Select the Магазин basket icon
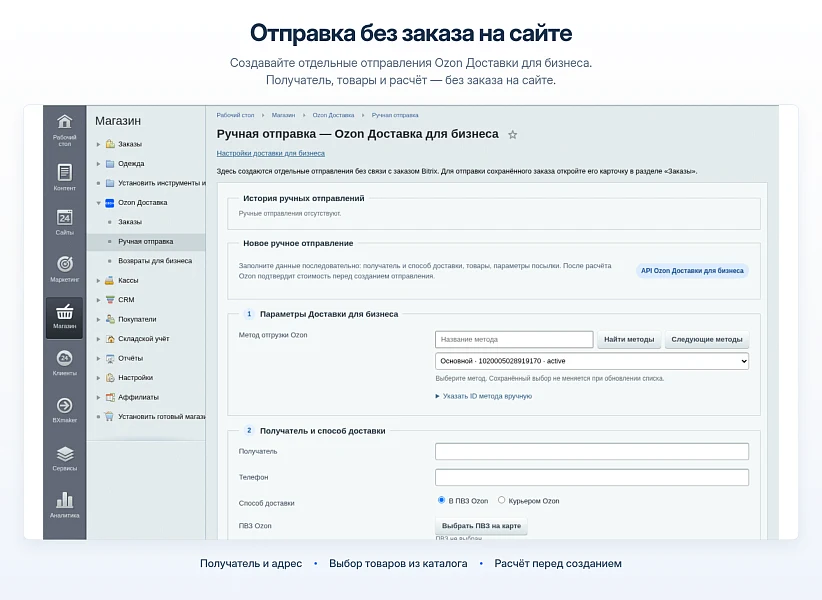The width and height of the screenshot is (822, 600). pos(64,312)
